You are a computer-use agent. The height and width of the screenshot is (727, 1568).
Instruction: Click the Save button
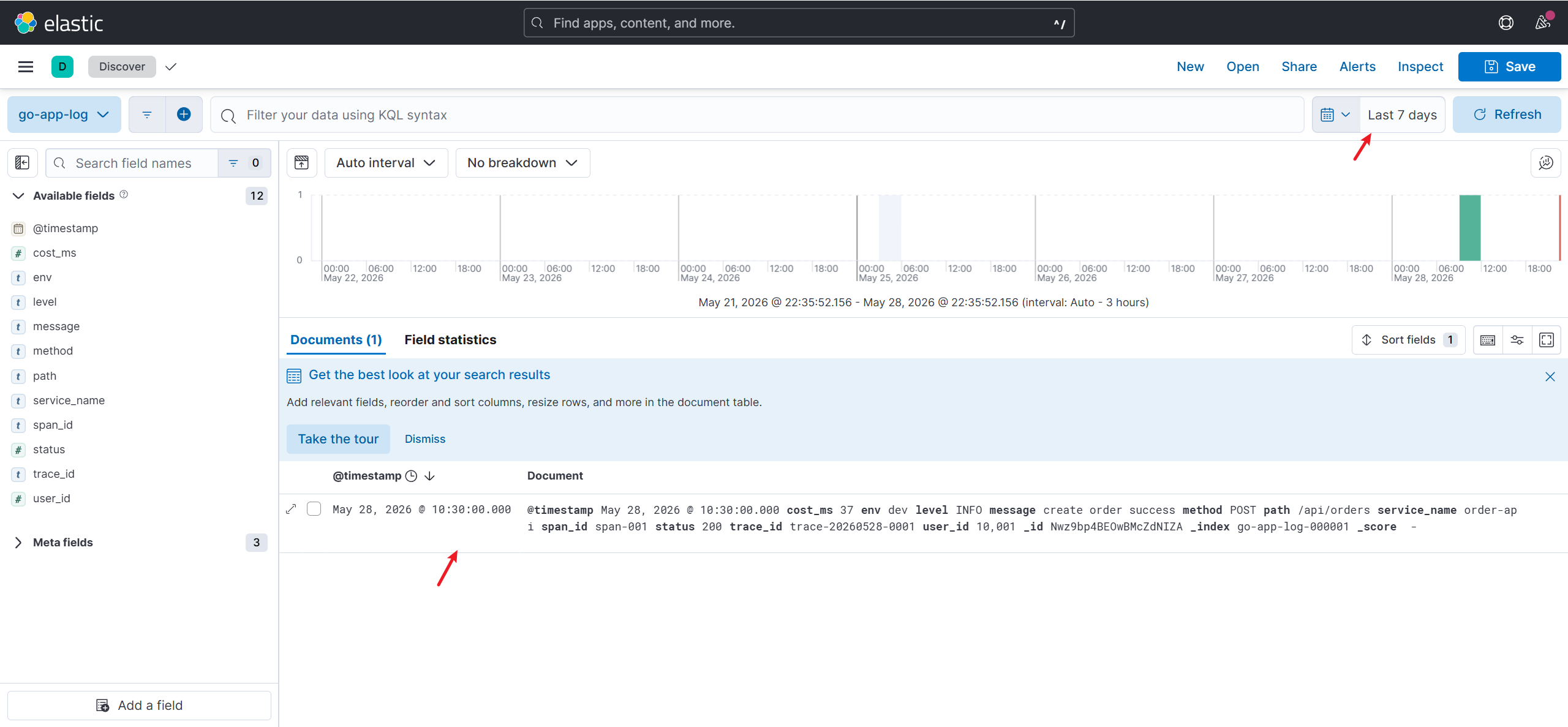pos(1510,67)
